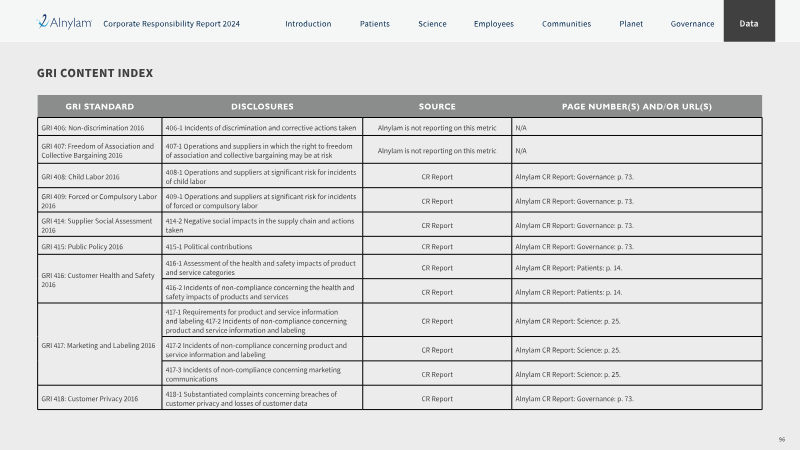
Task: Click Governance p. 73 in the 408-1 row
Action: pyautogui.click(x=574, y=177)
